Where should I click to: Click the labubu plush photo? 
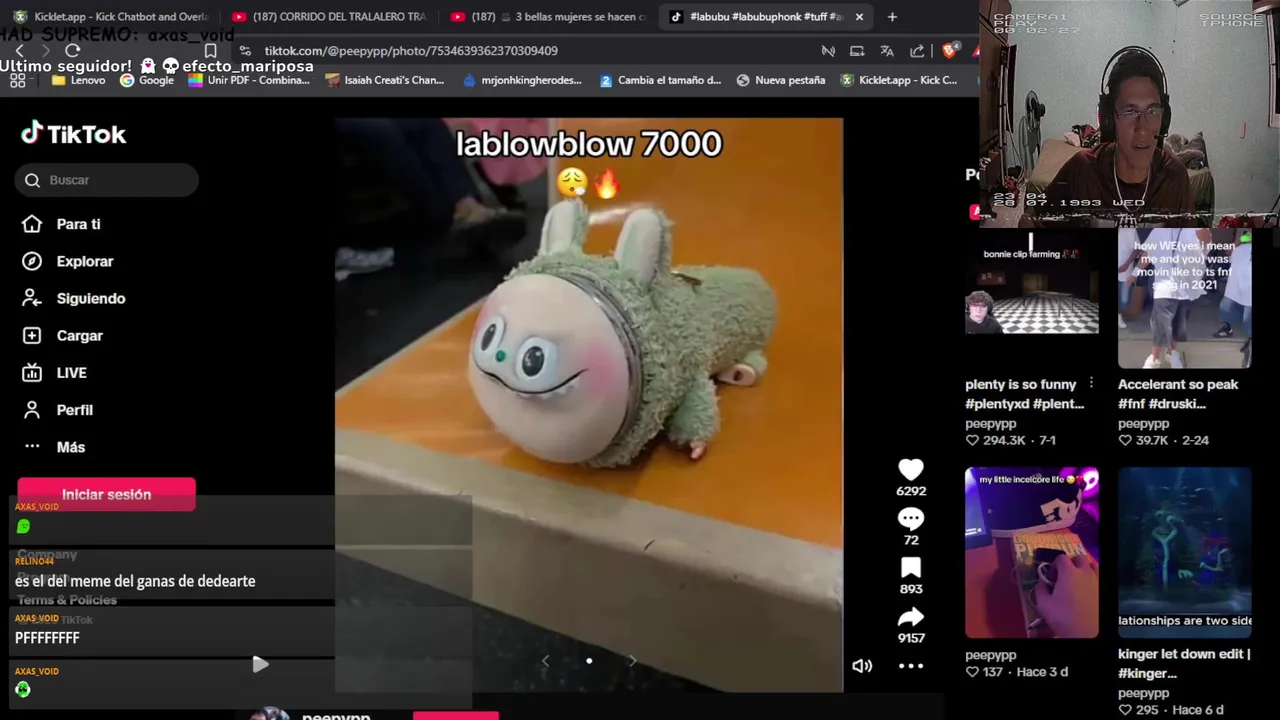click(x=589, y=405)
